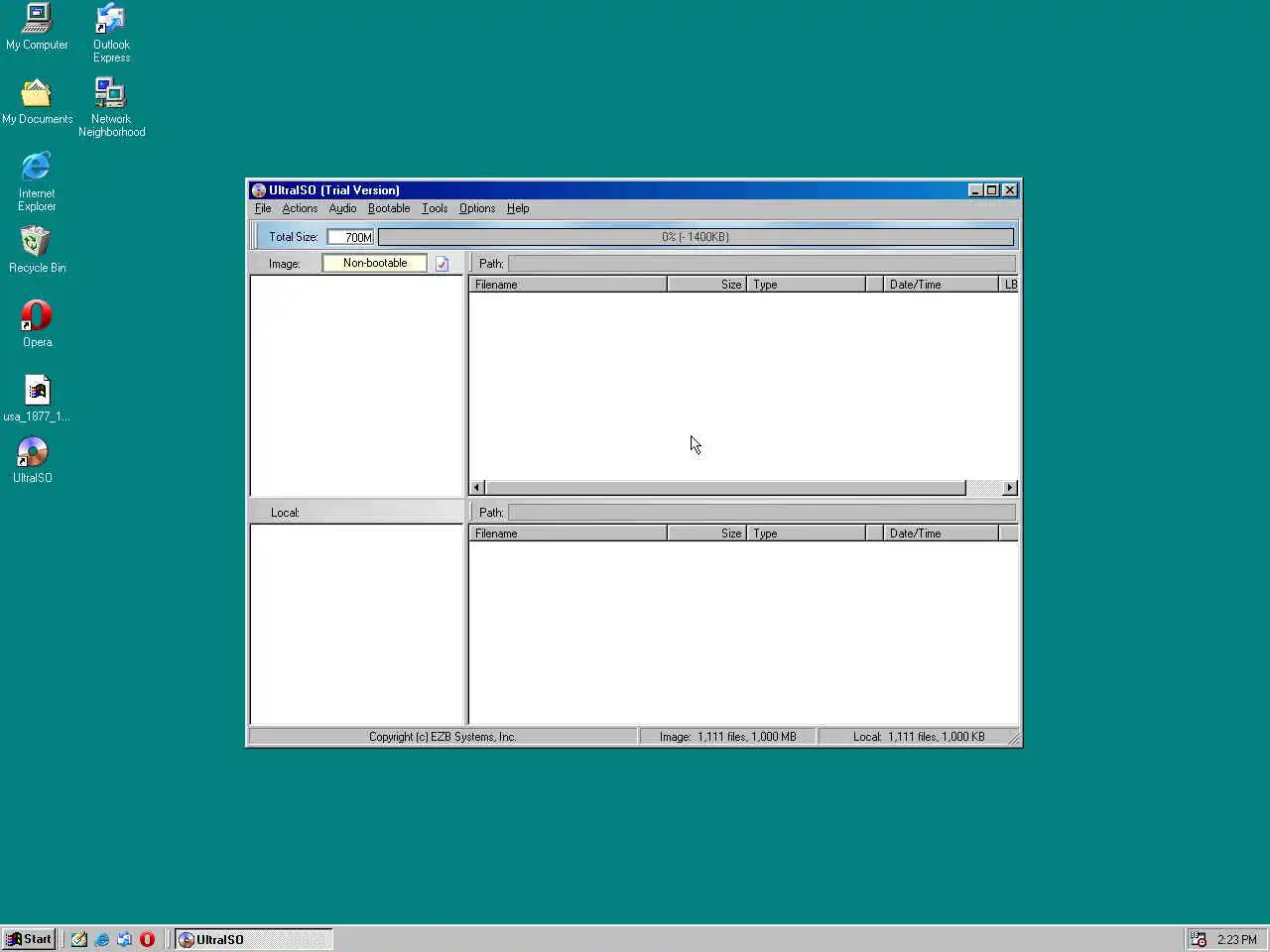The image size is (1270, 952).
Task: Click the Local: 1,111 files status text
Action: coord(919,737)
